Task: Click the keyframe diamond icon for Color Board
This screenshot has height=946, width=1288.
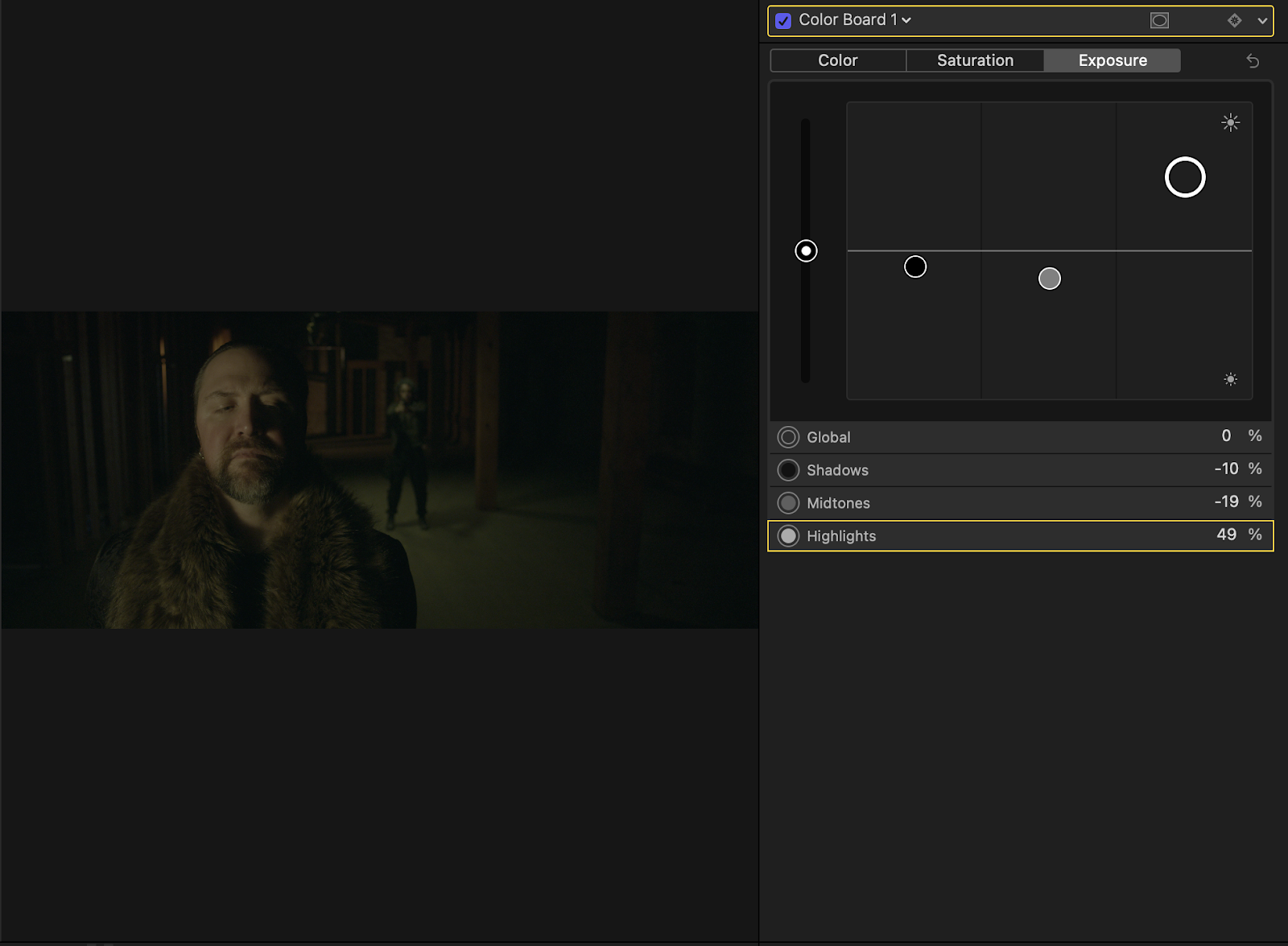Action: [x=1234, y=20]
